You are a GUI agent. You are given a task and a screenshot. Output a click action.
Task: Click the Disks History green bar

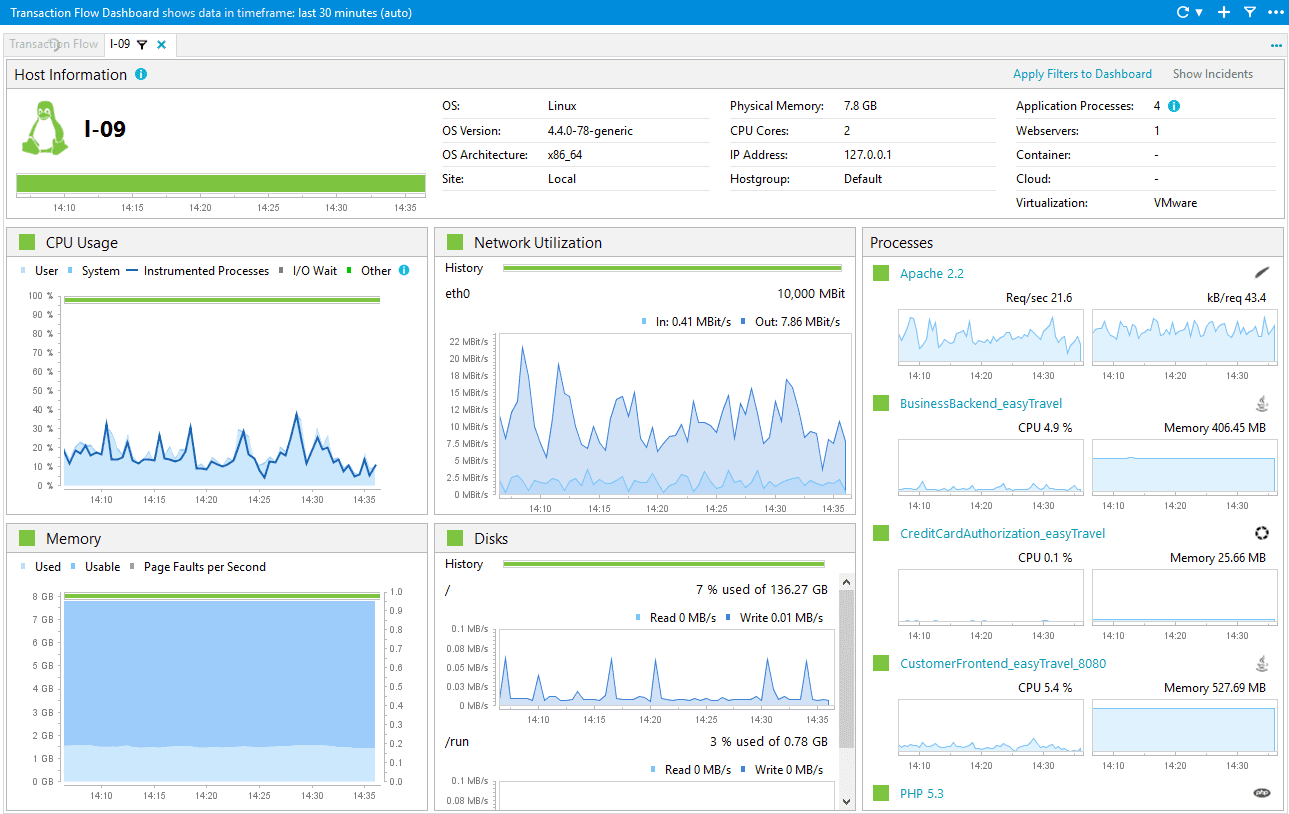coord(664,564)
